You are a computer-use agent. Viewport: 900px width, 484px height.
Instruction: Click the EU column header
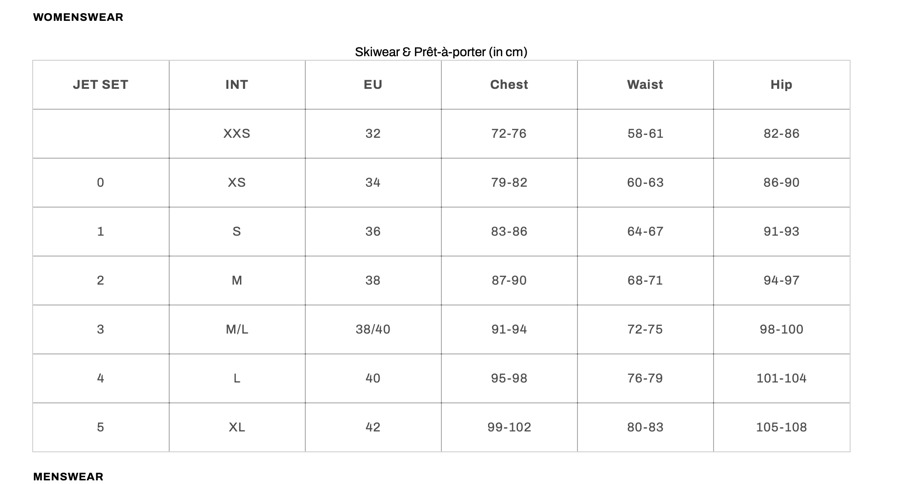373,85
